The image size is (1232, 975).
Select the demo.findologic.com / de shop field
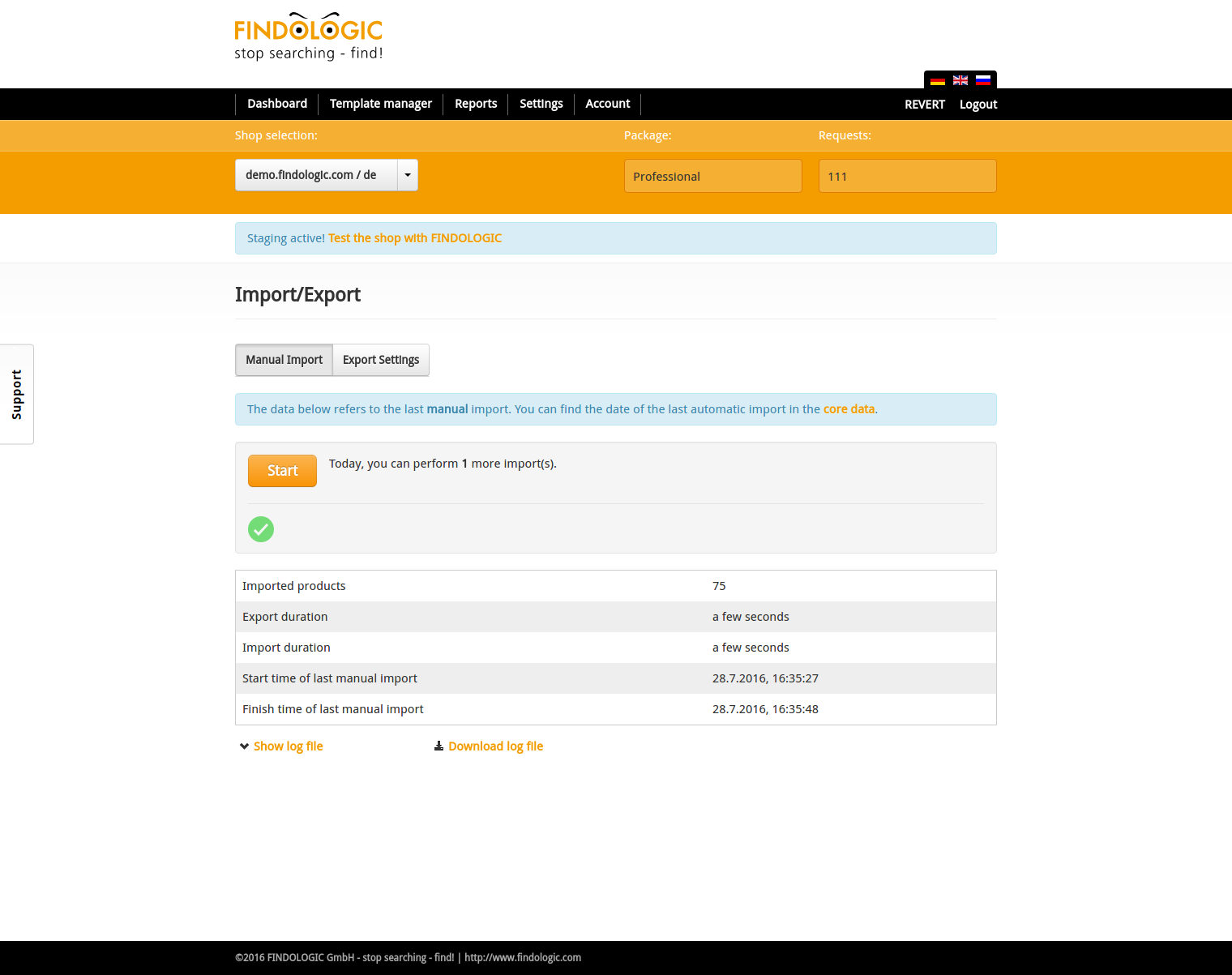317,175
